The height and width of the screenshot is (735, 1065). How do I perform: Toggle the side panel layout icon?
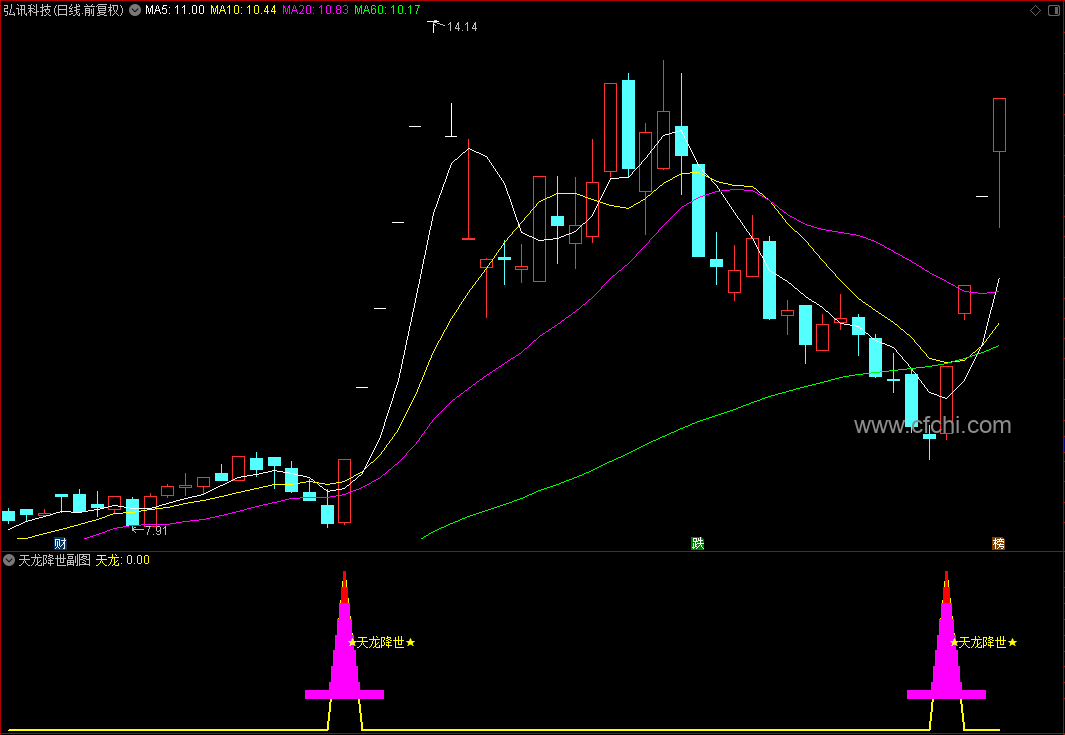click(1052, 10)
